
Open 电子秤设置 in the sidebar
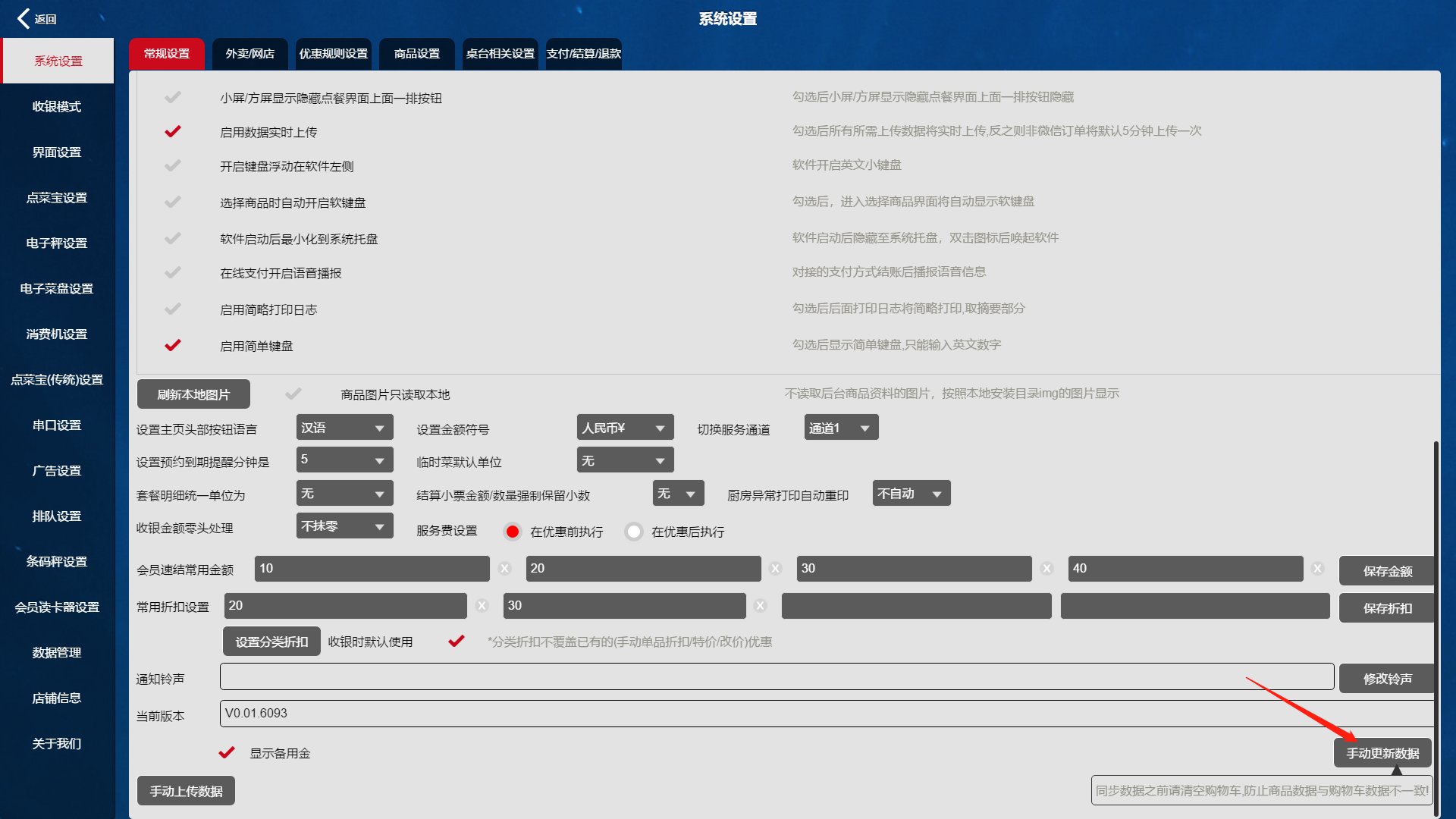tap(57, 243)
